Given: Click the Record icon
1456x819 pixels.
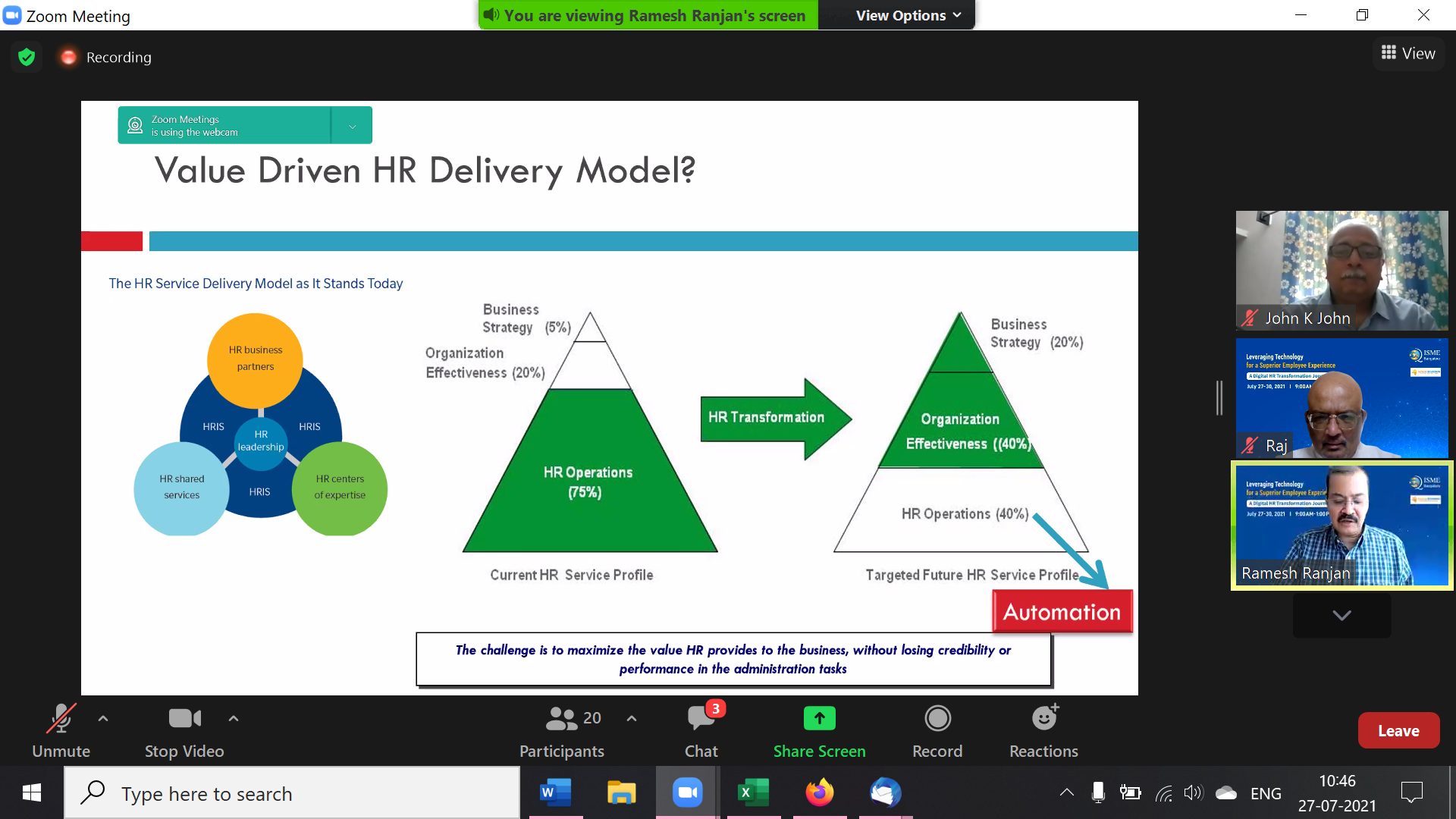Looking at the screenshot, I should point(937,718).
